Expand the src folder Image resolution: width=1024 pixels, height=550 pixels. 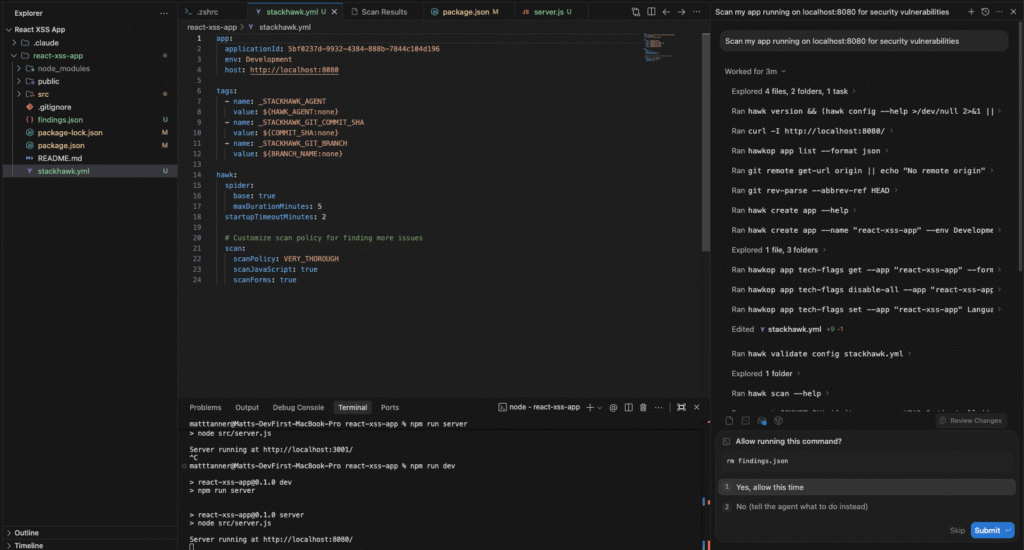pos(19,94)
